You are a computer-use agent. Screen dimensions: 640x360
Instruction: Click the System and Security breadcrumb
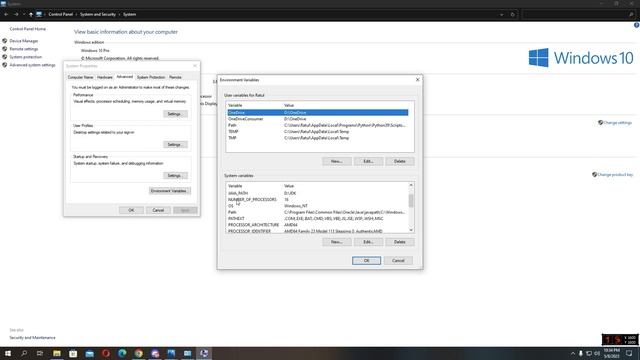tap(98, 14)
